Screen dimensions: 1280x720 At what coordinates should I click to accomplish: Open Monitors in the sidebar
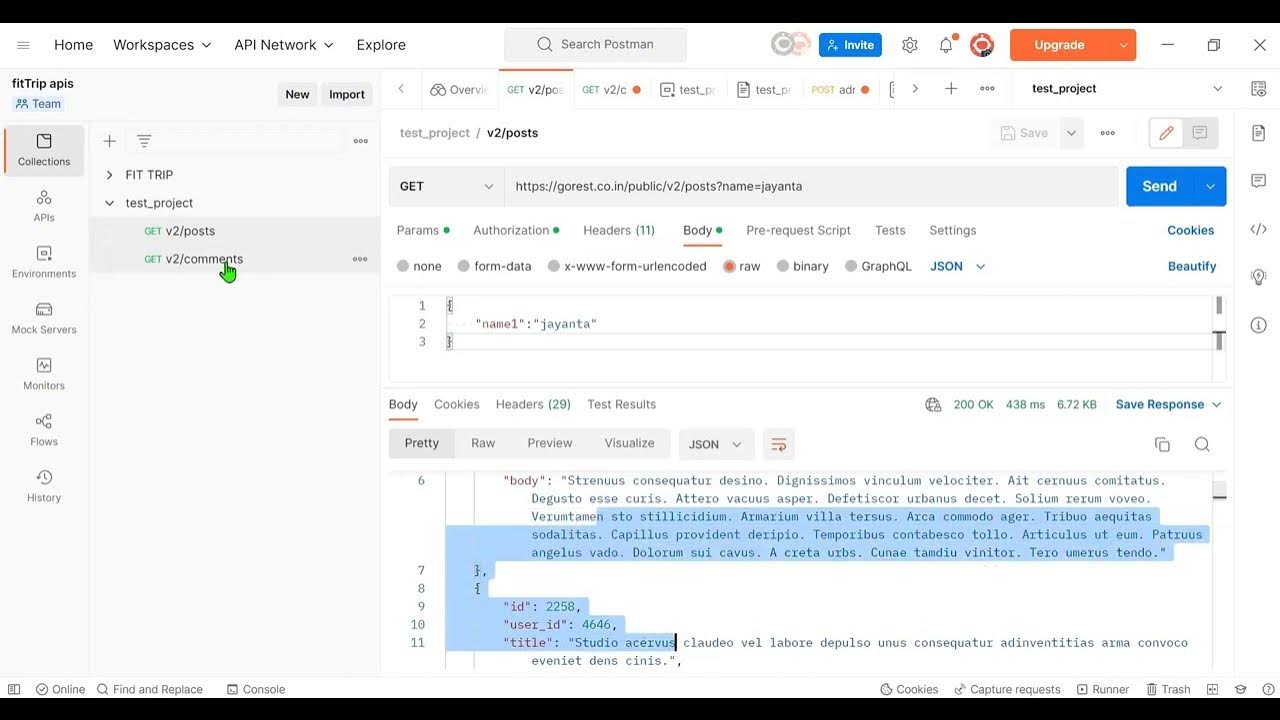44,374
